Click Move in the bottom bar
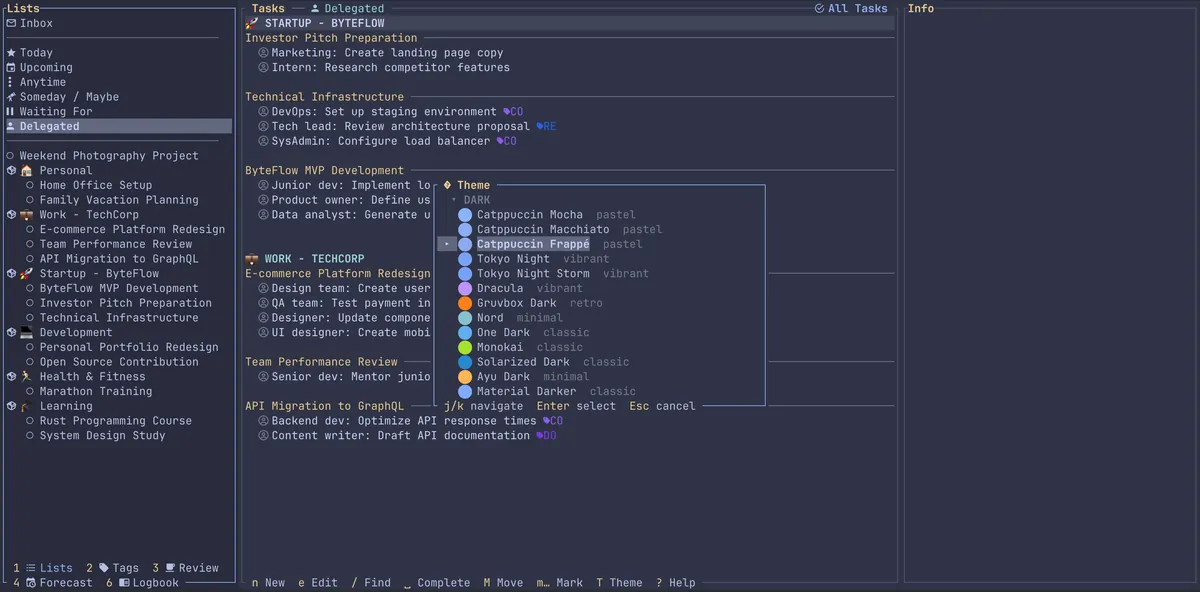Viewport: 1200px width, 592px height. (x=503, y=583)
